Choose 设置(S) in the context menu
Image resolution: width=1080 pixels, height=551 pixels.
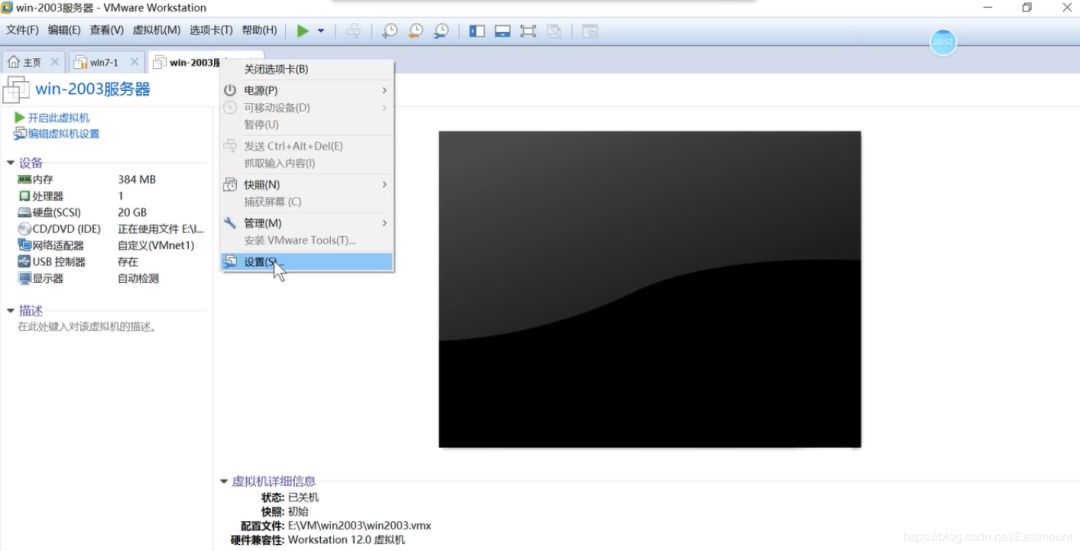click(x=307, y=262)
